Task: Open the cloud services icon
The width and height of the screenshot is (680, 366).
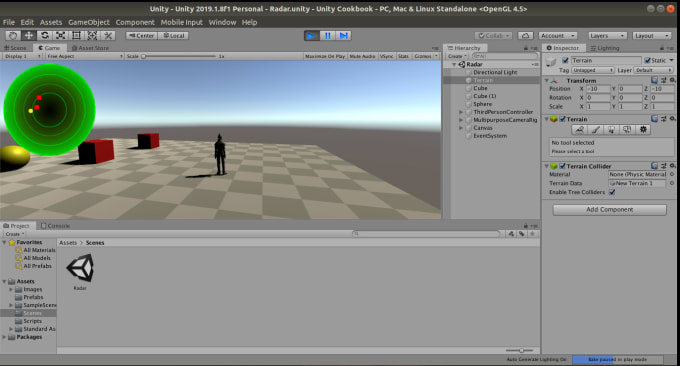Action: click(525, 36)
